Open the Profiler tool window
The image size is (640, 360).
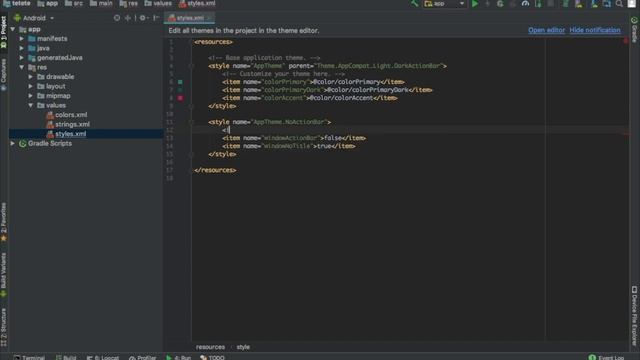pos(142,357)
